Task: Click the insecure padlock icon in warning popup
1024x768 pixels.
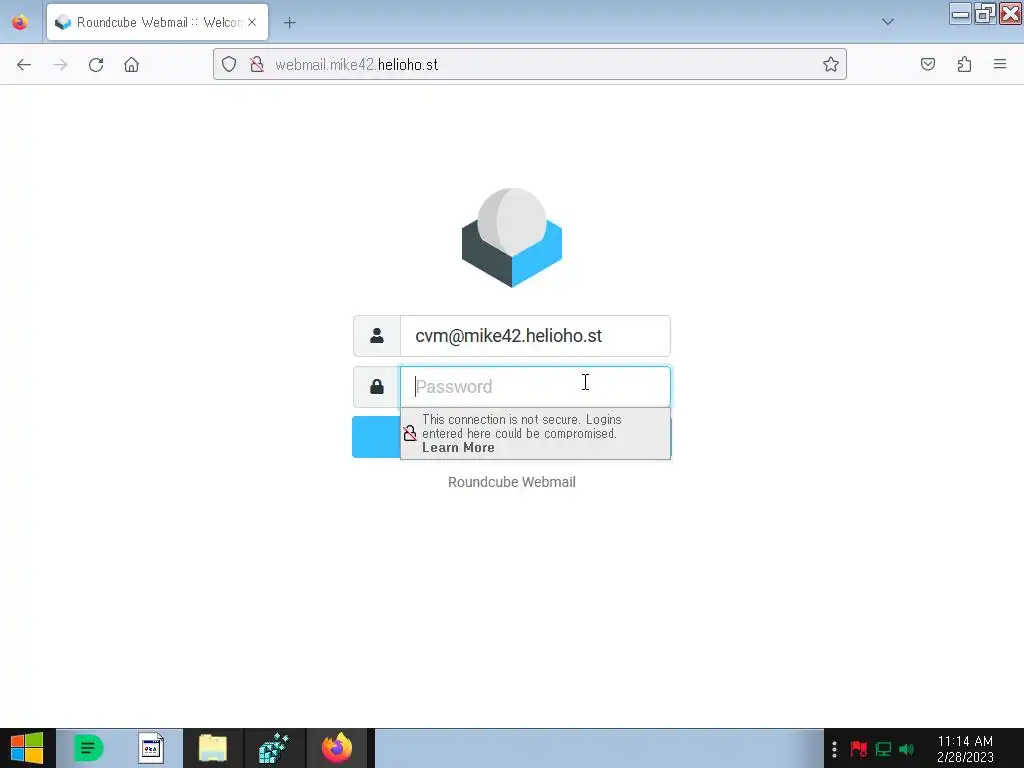Action: [409, 433]
